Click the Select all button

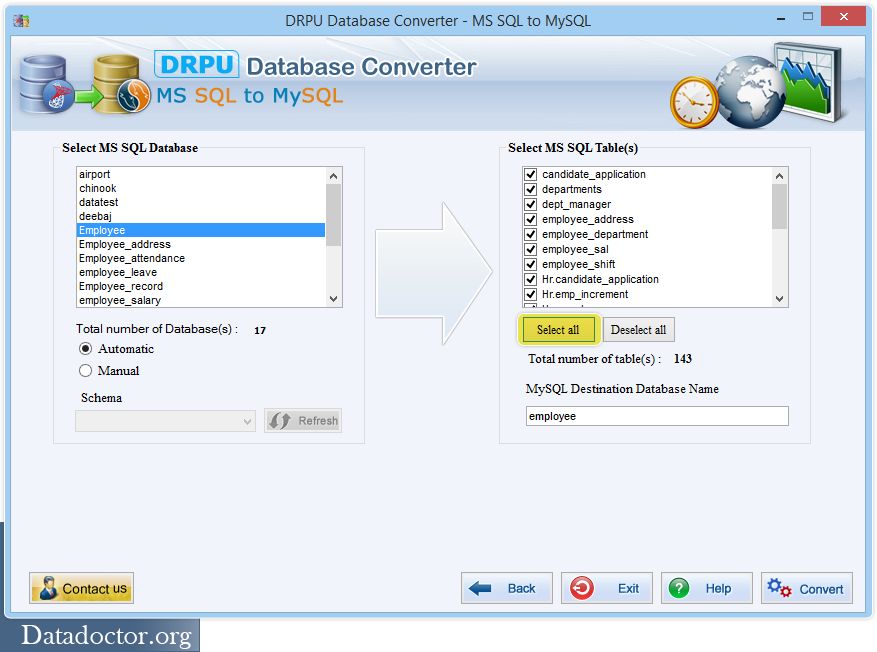pyautogui.click(x=558, y=330)
